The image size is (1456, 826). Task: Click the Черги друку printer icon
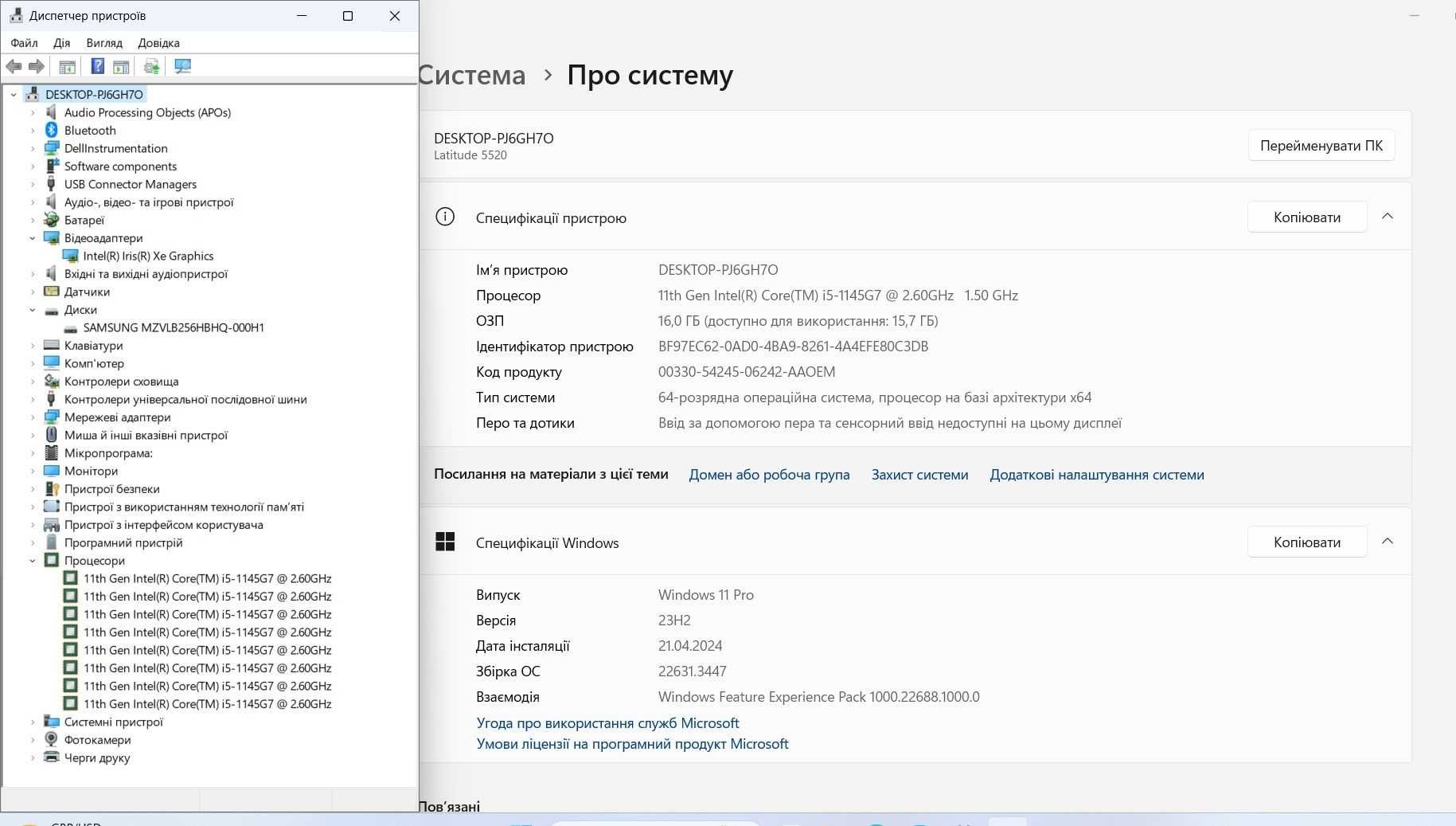(52, 757)
